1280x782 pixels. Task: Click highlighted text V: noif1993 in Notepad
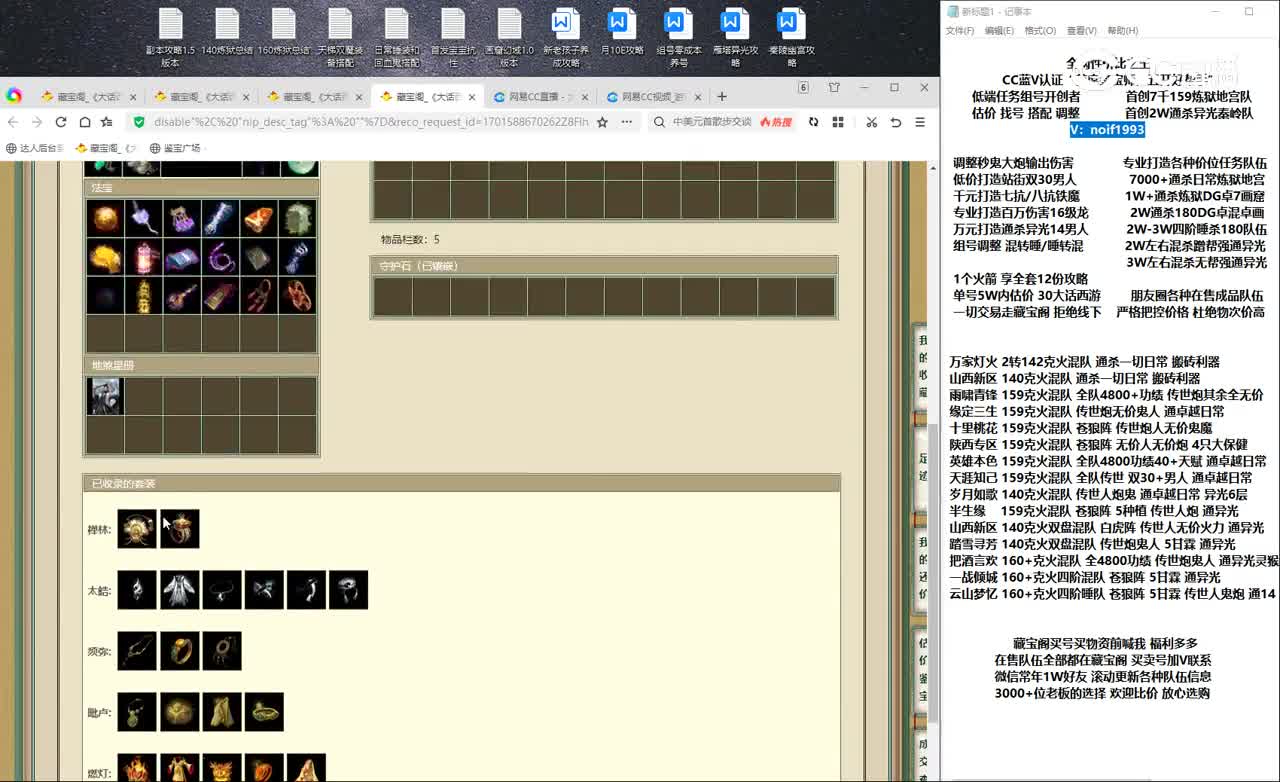click(1106, 130)
